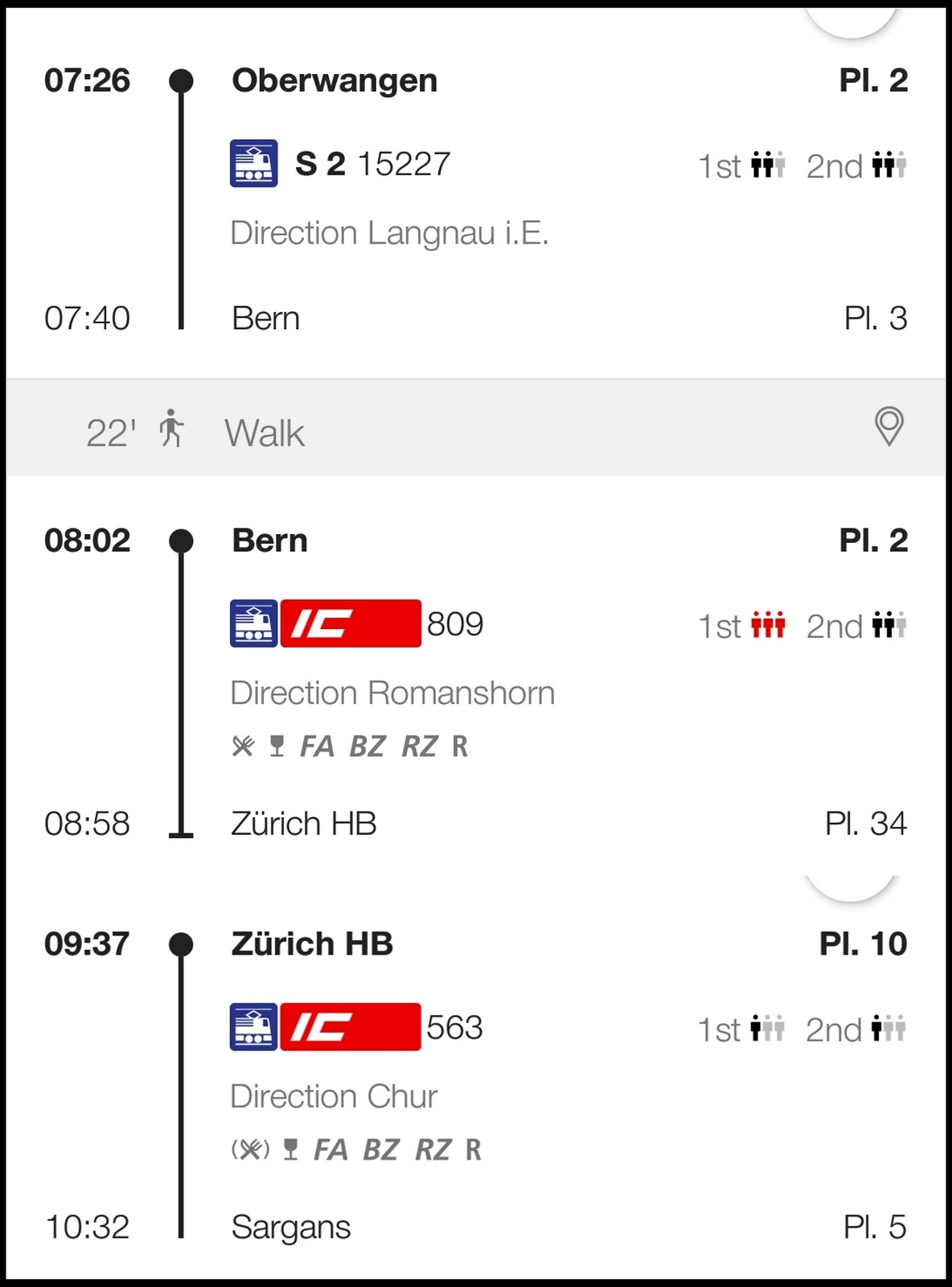Open map pin for walk segment
This screenshot has height=1287, width=952.
tap(888, 426)
